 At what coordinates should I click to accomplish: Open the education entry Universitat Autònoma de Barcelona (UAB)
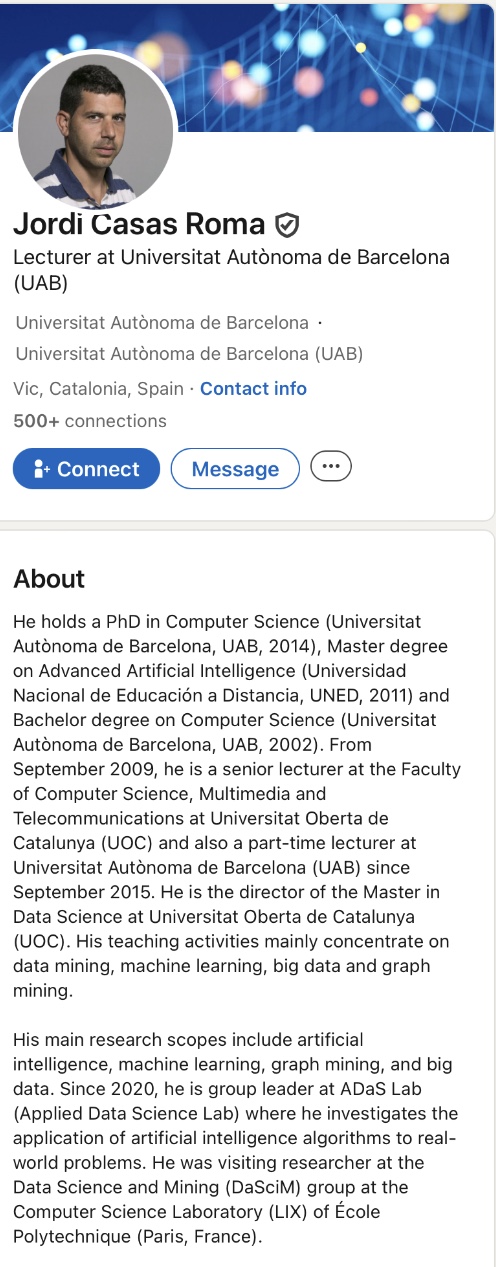pyautogui.click(x=189, y=354)
